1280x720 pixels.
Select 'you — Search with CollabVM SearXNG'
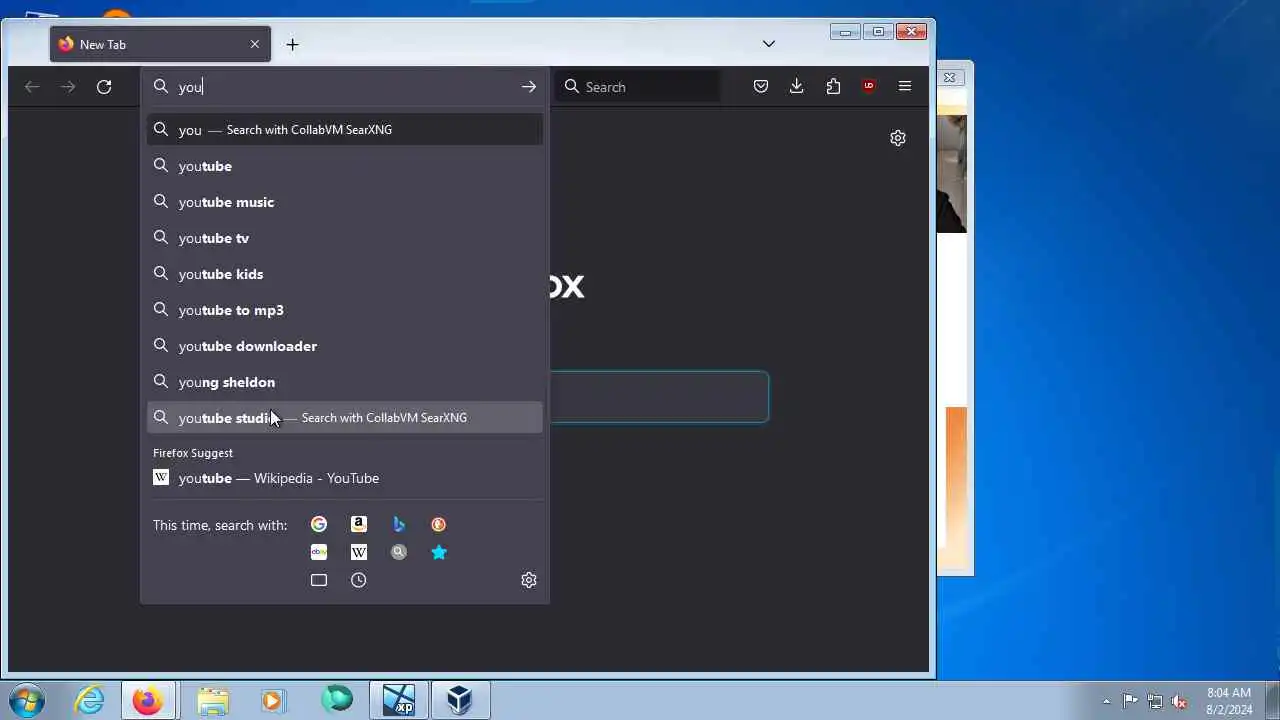[x=345, y=130]
